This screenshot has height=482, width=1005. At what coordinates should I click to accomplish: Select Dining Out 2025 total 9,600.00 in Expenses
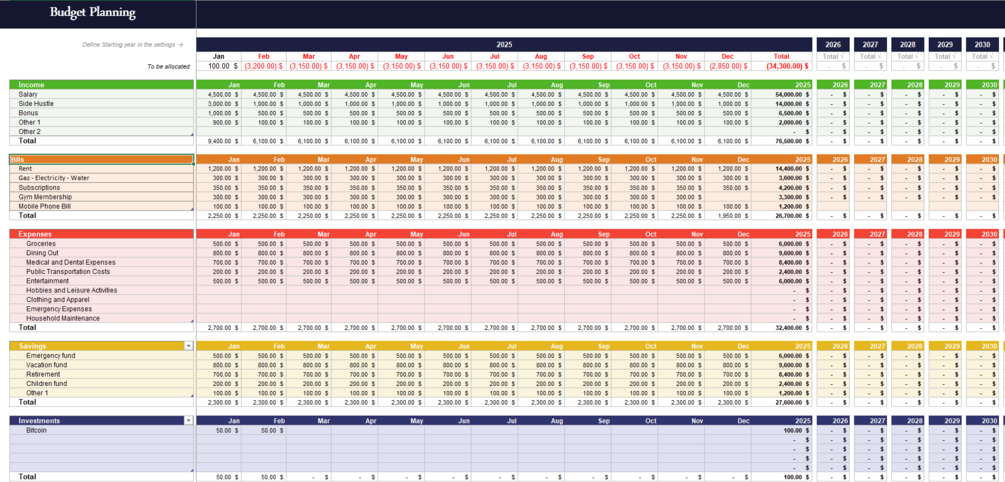(782, 253)
